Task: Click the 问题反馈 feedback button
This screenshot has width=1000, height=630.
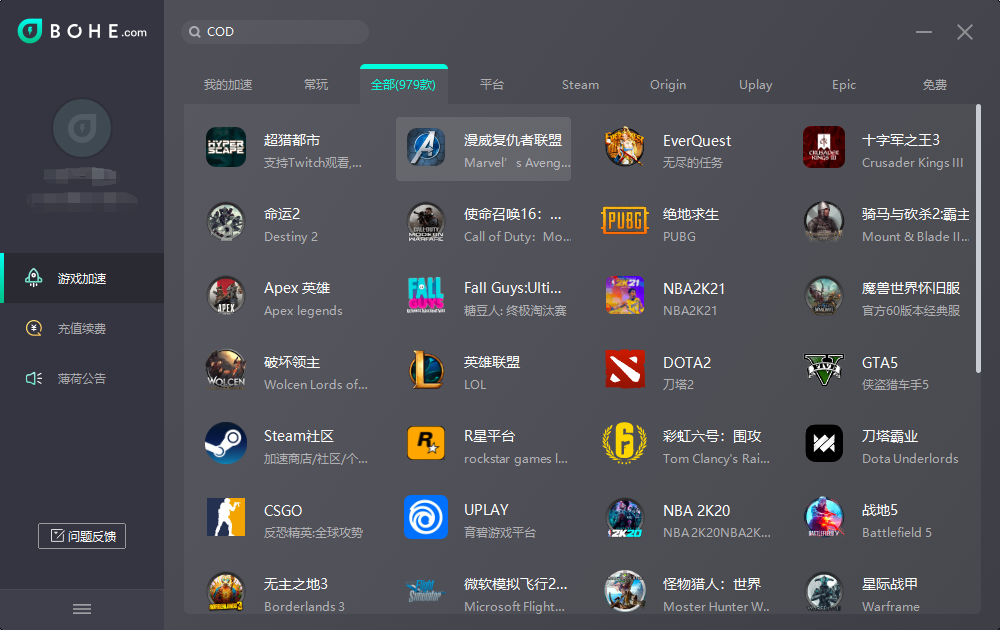Action: click(82, 536)
